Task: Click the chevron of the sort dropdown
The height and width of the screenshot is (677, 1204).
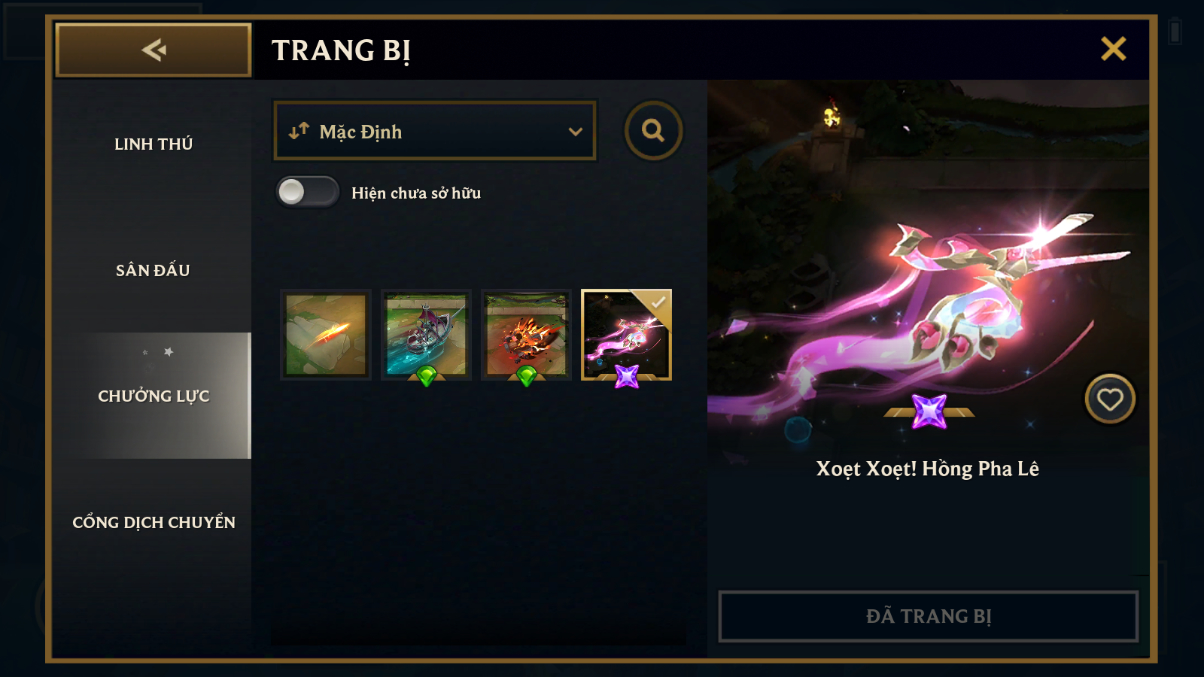Action: (575, 132)
